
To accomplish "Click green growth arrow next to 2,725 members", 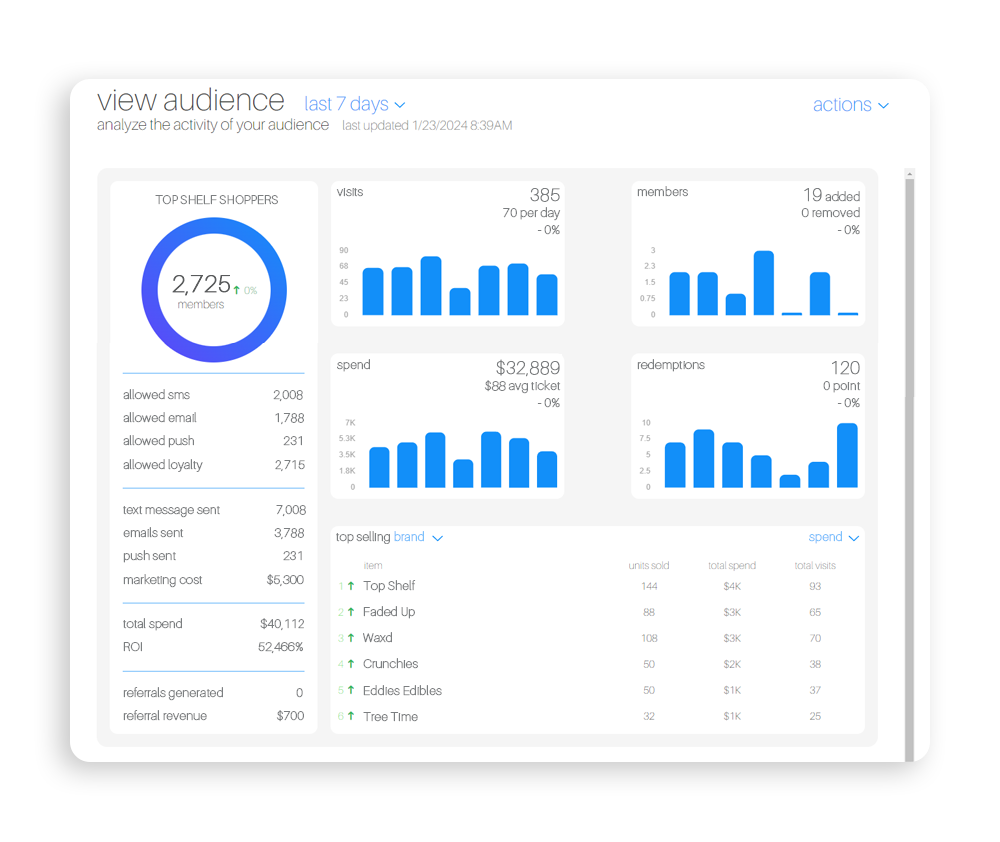I will pos(237,290).
